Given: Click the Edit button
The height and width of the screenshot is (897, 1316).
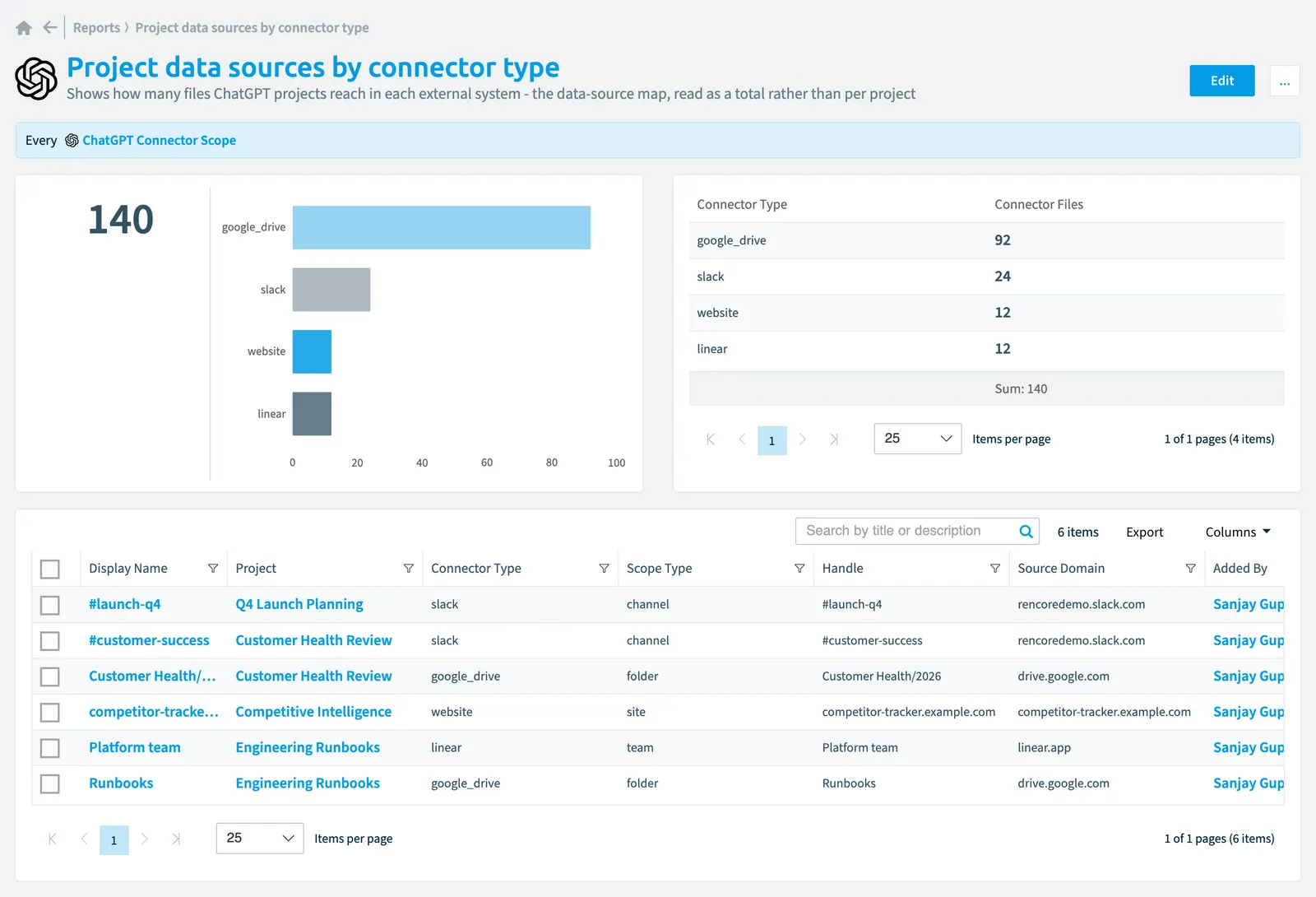Looking at the screenshot, I should point(1222,81).
